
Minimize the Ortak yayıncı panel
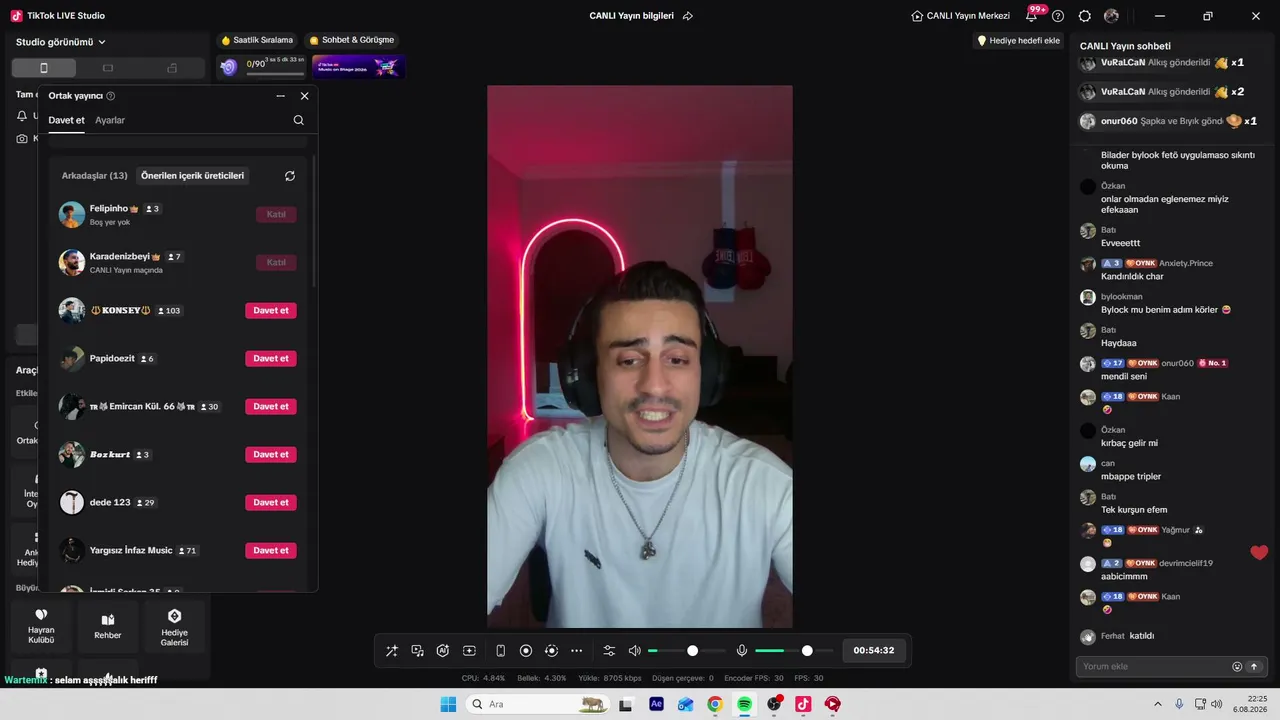coord(281,96)
